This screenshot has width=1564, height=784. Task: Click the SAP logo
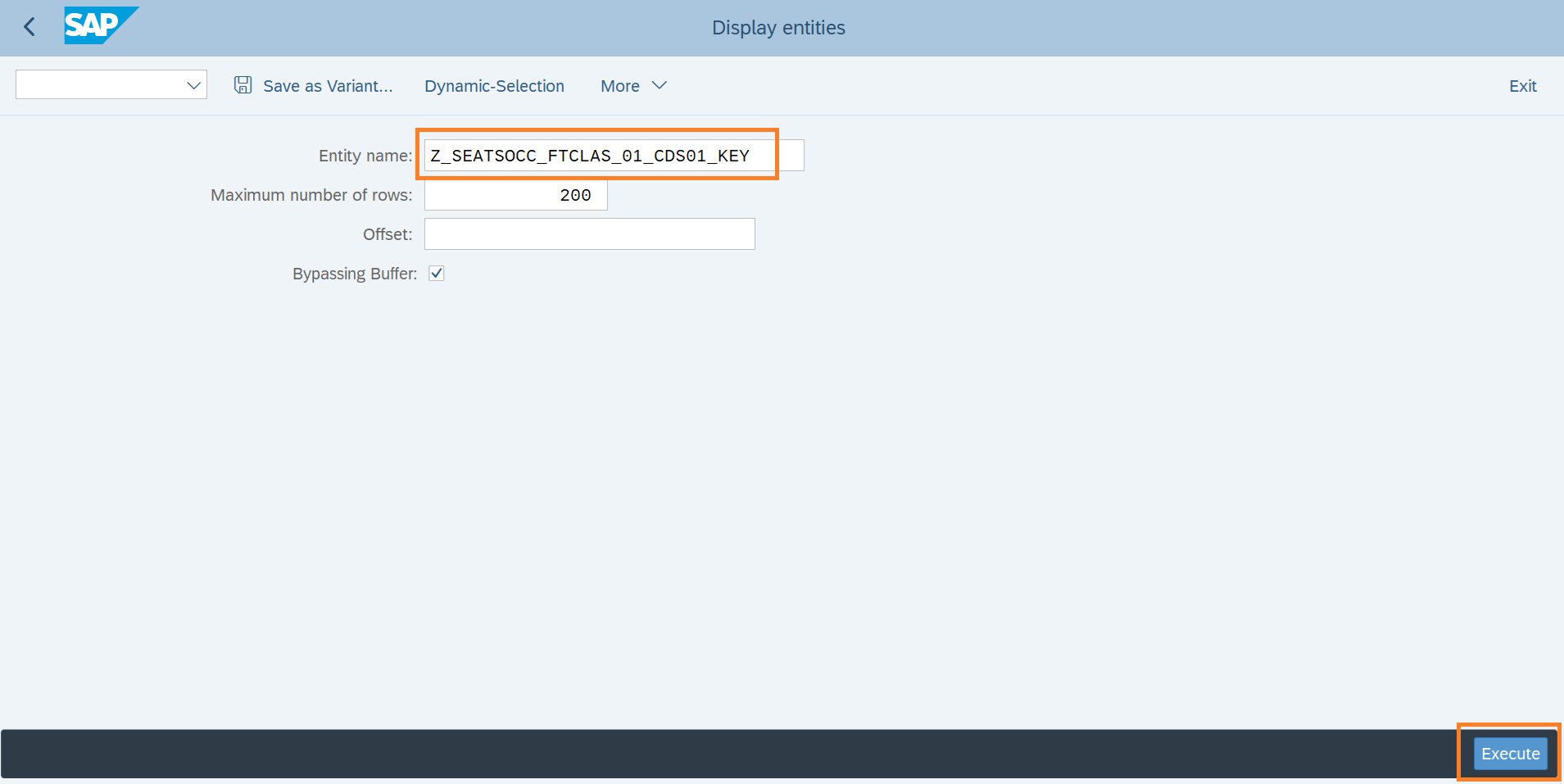coord(101,25)
